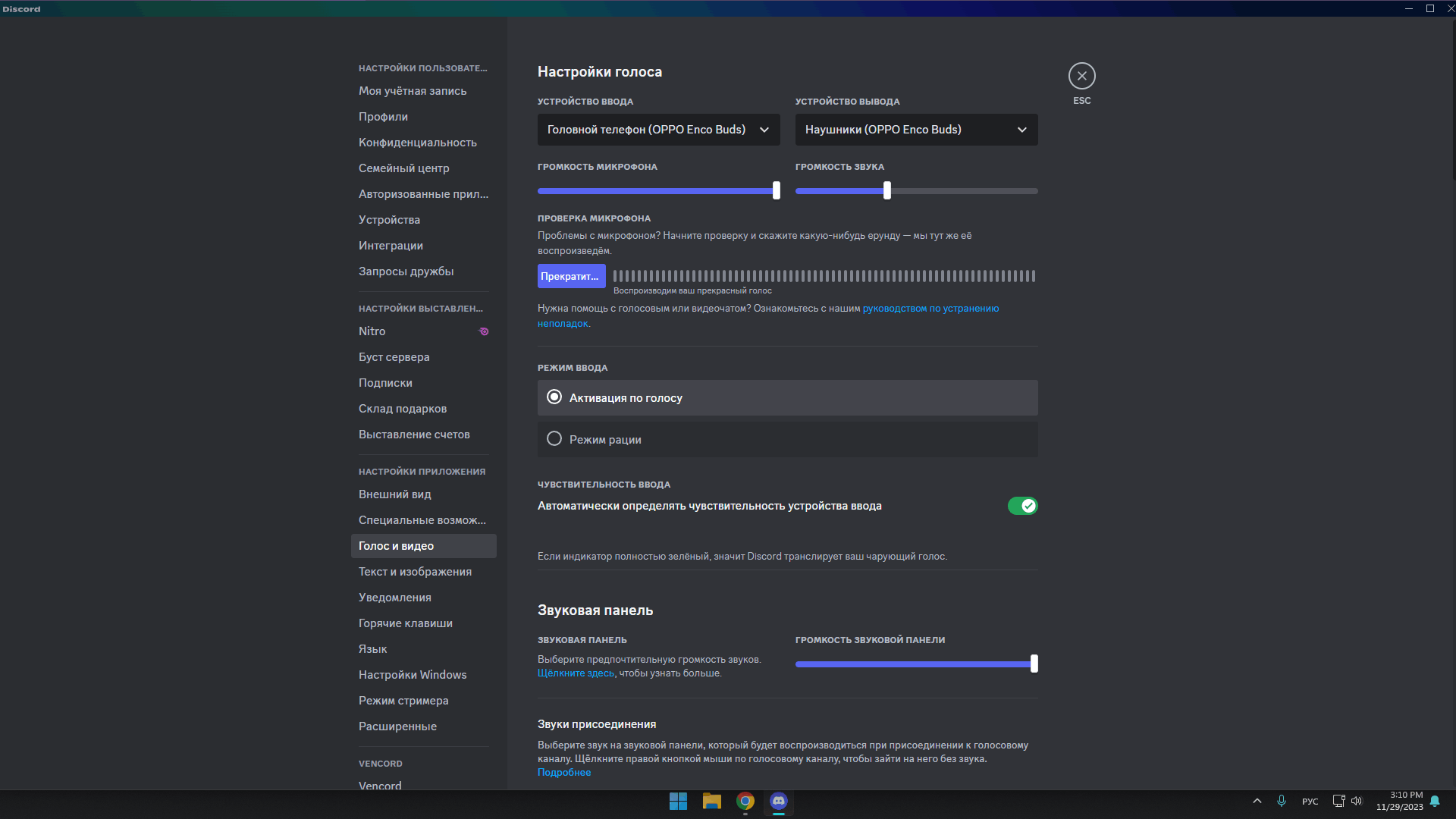Viewport: 1456px width, 819px height.
Task: Stop the microphone test (Прекратит...)
Action: 571,276
